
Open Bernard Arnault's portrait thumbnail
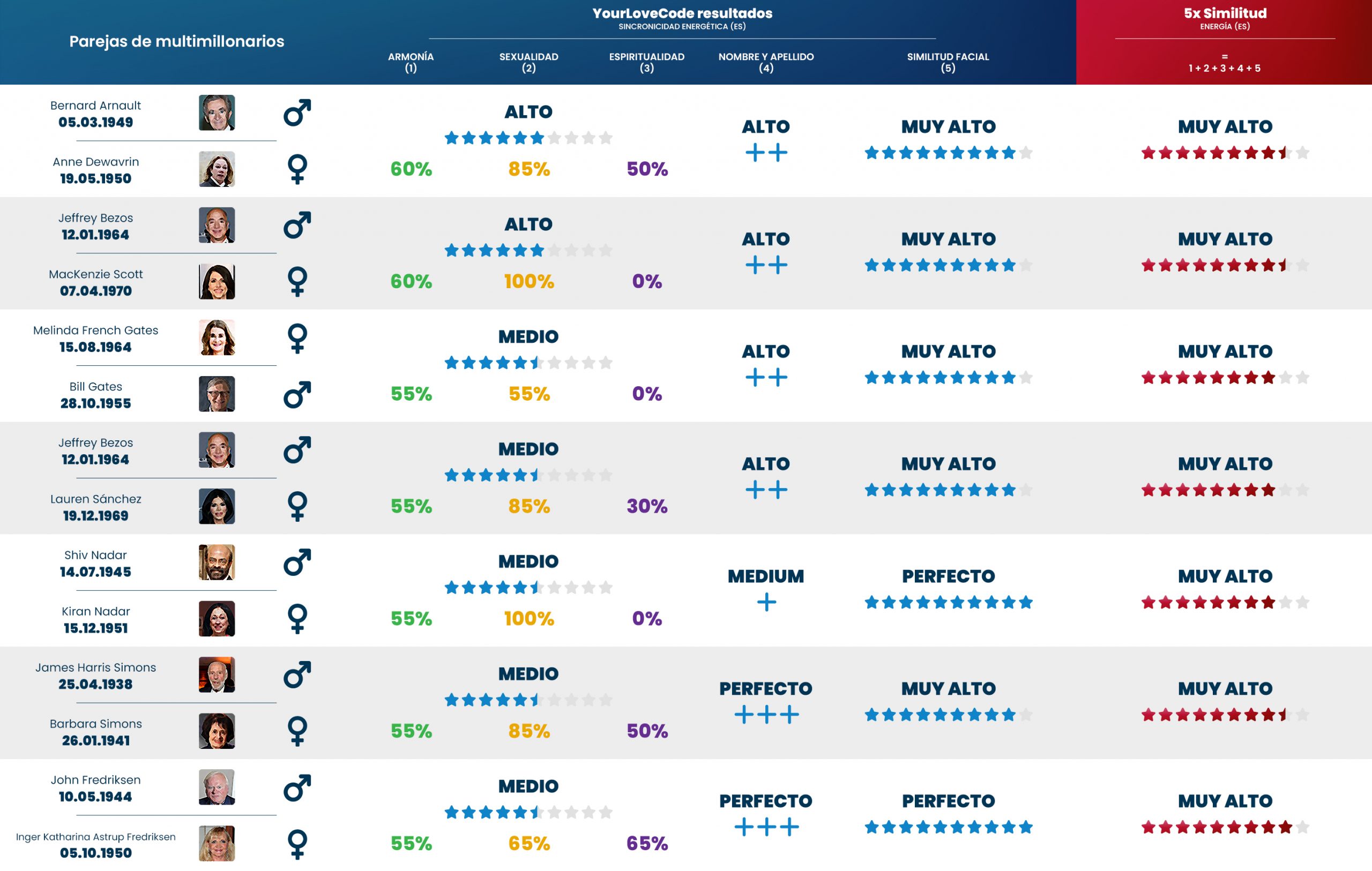coord(217,113)
